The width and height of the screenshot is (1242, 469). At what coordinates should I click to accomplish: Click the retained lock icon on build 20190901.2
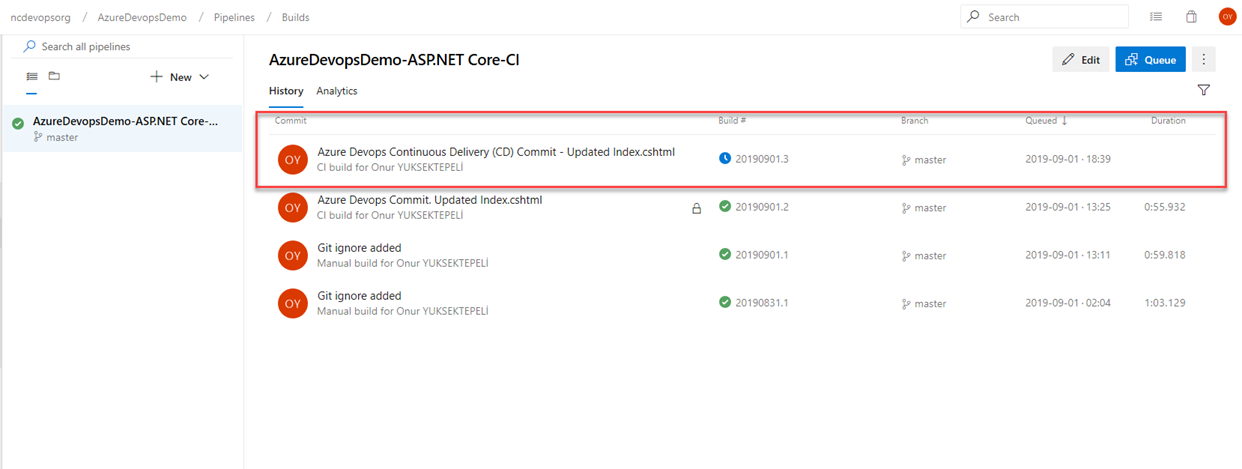coord(696,209)
